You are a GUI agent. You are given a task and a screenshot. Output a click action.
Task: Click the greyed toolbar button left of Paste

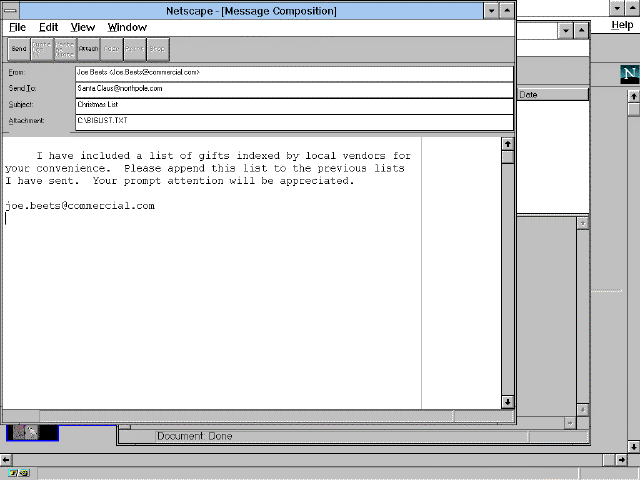pyautogui.click(x=111, y=49)
